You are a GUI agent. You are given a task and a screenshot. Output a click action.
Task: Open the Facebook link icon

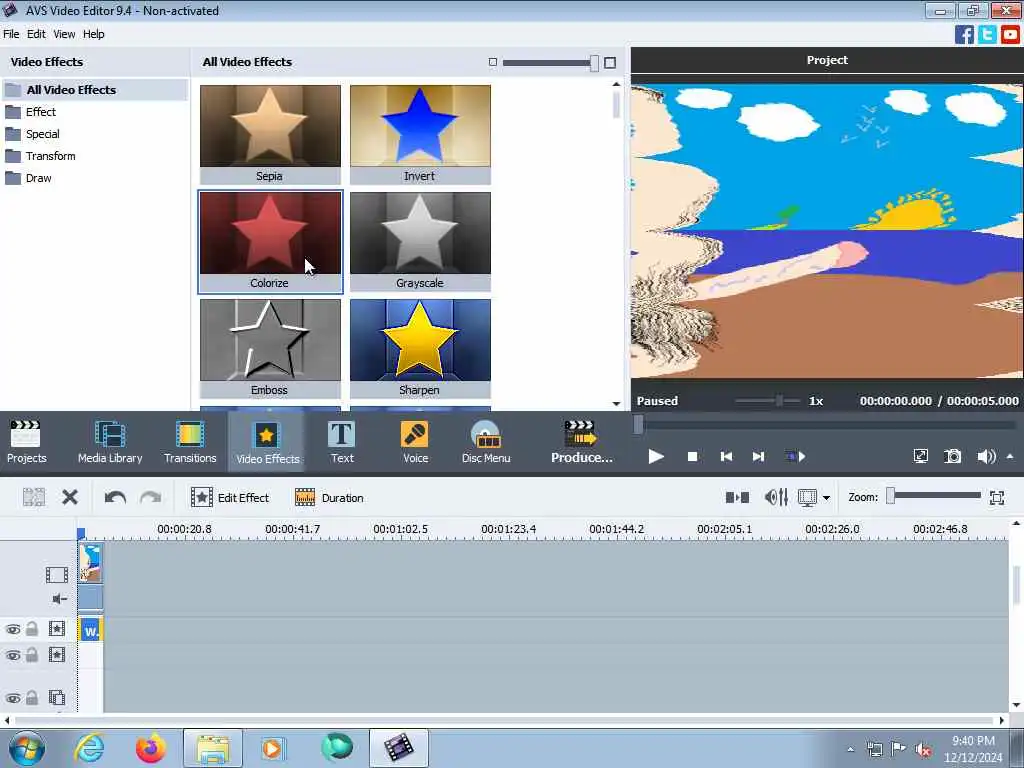click(964, 34)
